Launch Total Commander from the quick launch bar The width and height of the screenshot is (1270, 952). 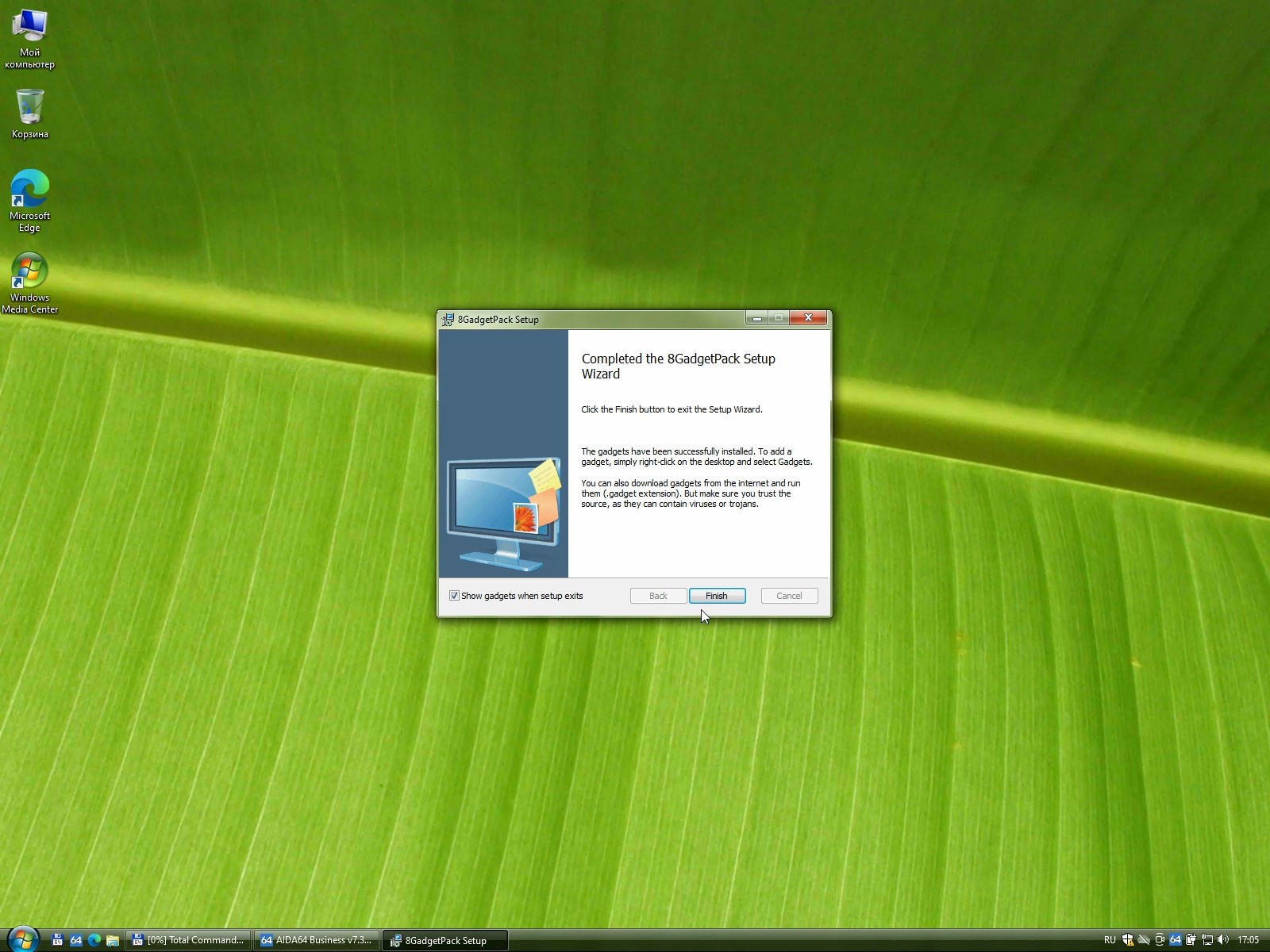[x=57, y=940]
